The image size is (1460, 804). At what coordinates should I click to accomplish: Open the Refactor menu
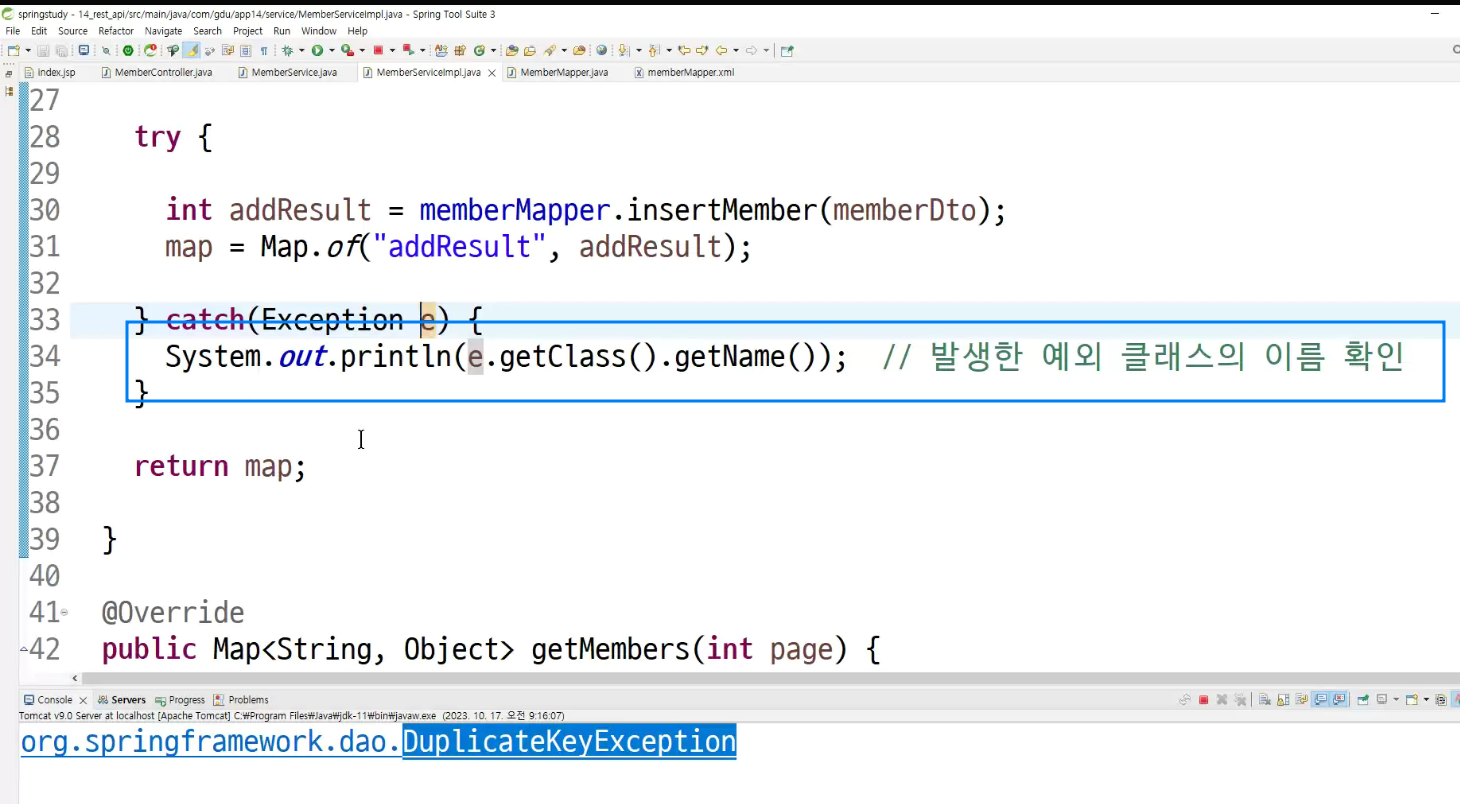(x=116, y=31)
